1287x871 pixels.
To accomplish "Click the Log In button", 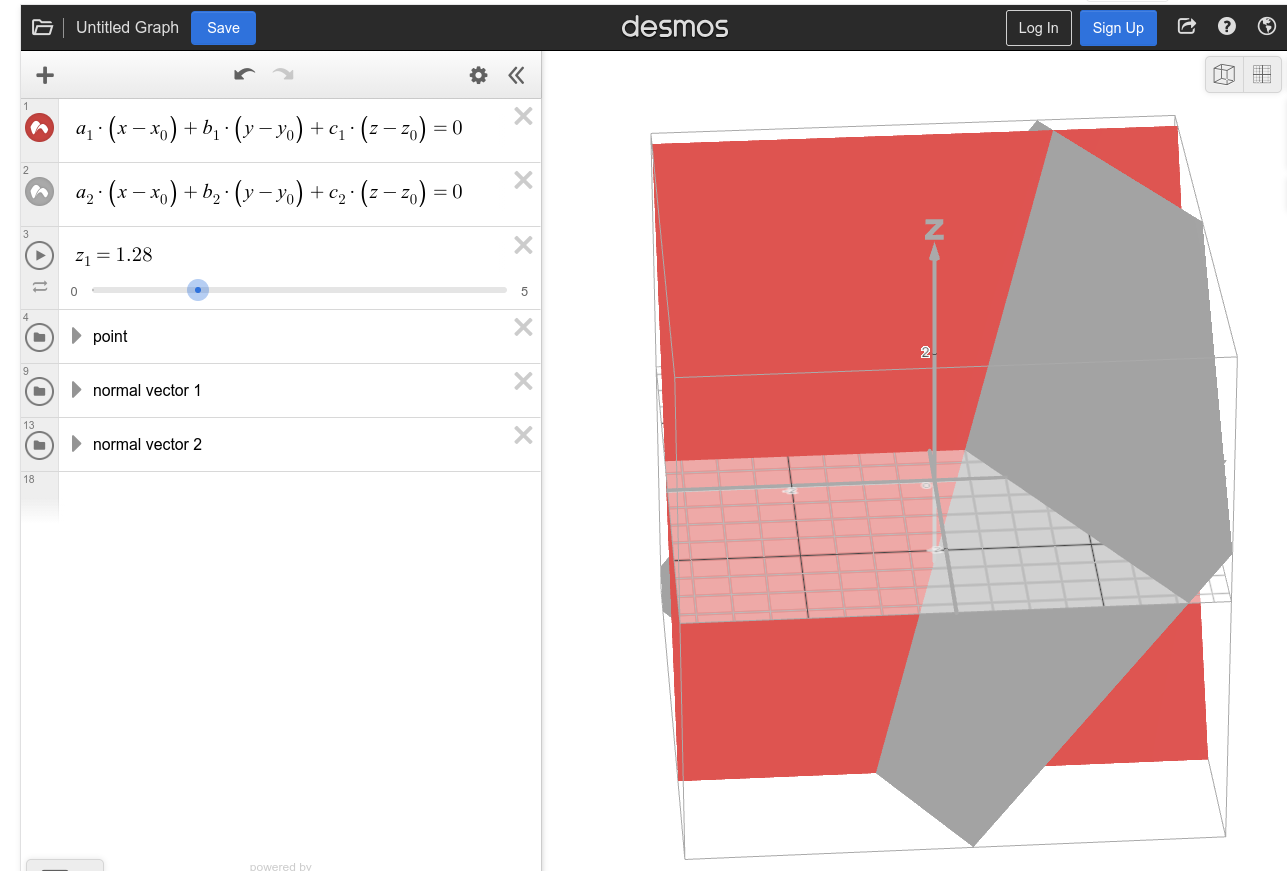I will click(x=1038, y=28).
